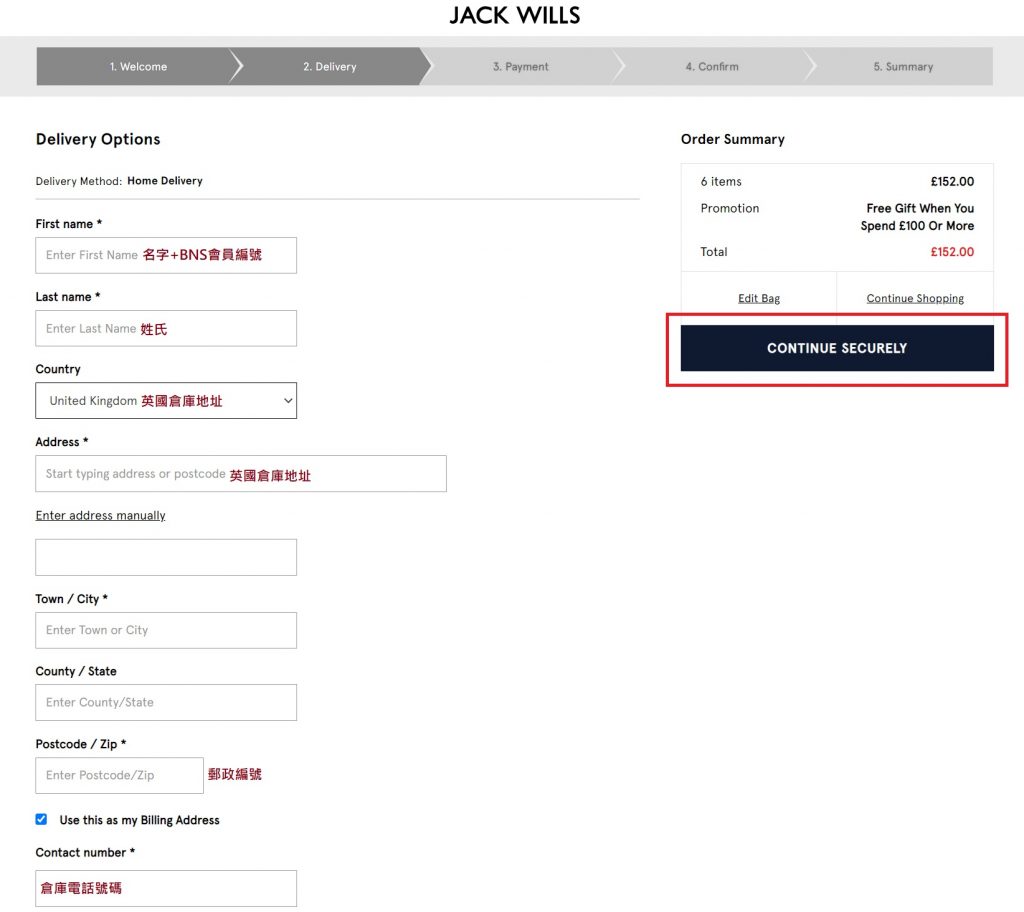Screen dimensions: 1024x912
Task: Click the Enter address manually link
Action: tap(100, 516)
